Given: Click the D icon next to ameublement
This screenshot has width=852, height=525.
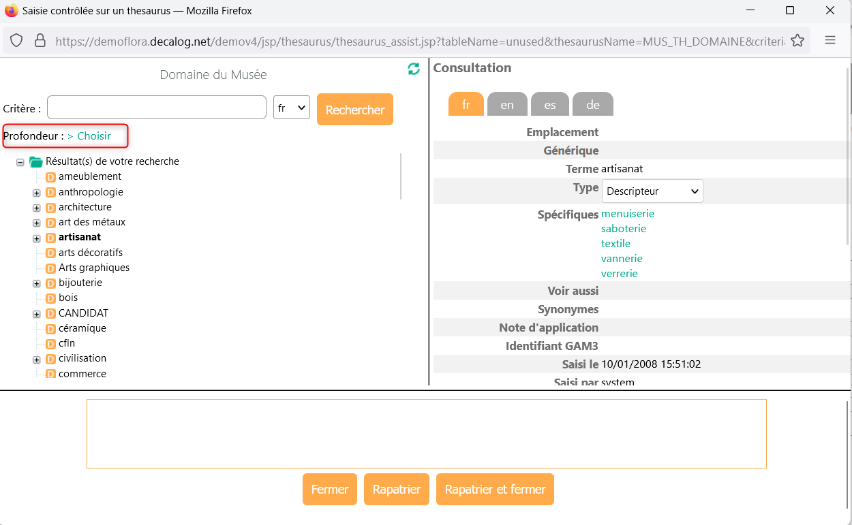Looking at the screenshot, I should (51, 177).
